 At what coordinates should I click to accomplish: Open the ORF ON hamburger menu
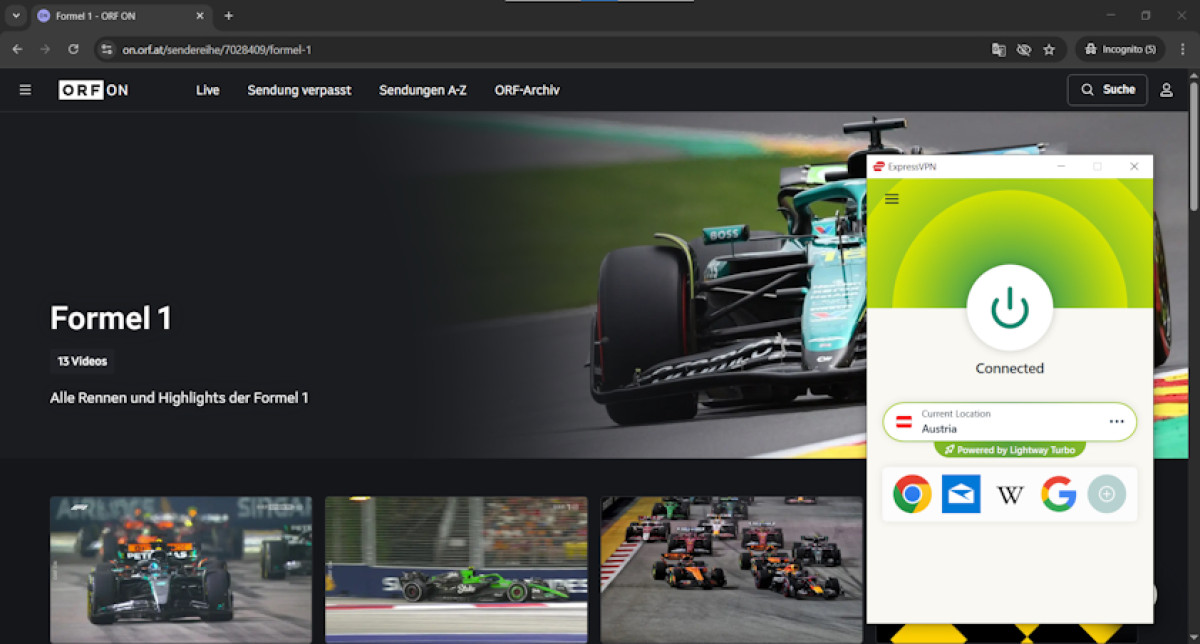(x=25, y=90)
